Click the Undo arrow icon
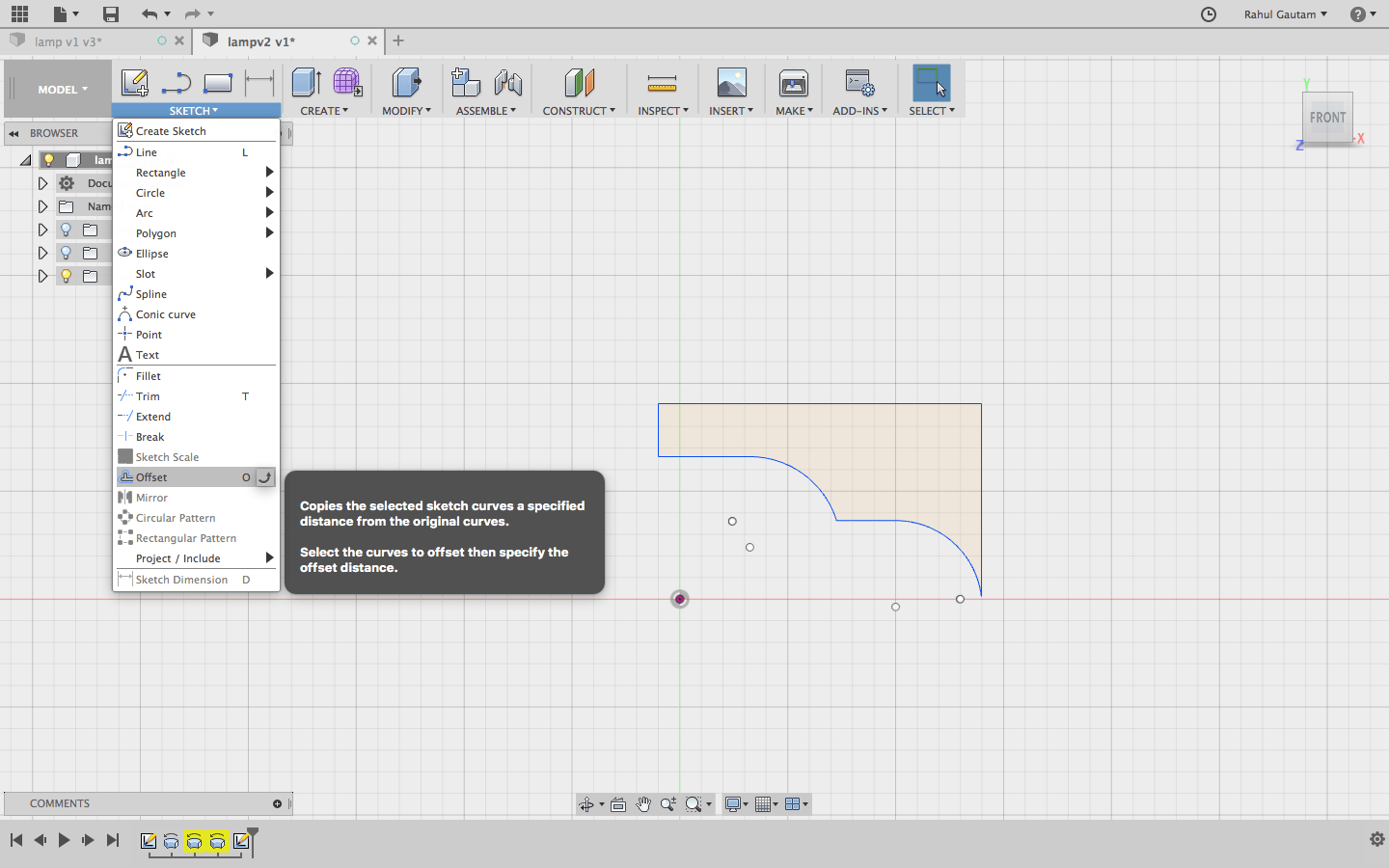Screen dimensions: 1389x868 [149, 14]
